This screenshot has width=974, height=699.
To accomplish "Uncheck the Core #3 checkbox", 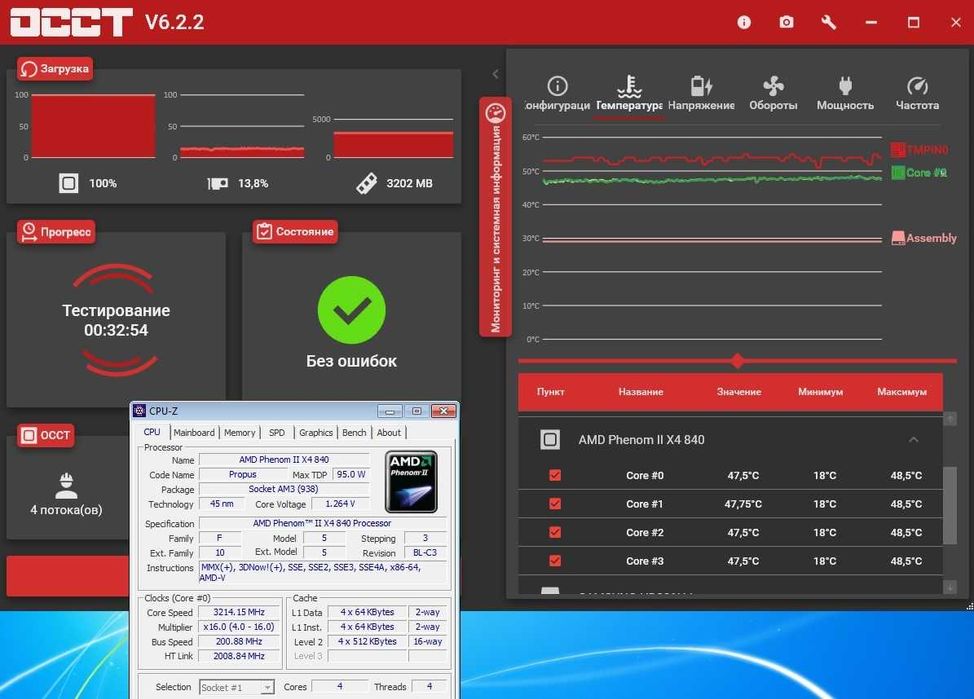I will point(555,561).
